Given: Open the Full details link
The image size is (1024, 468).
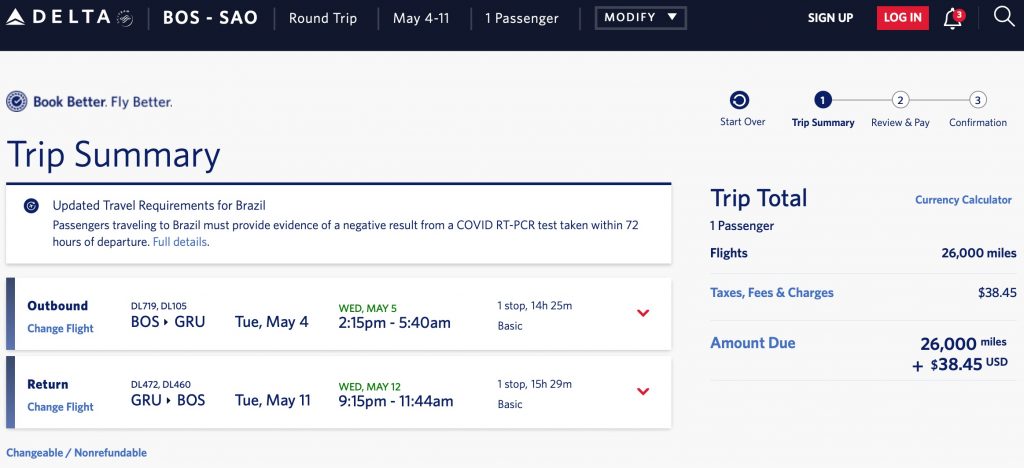Looking at the screenshot, I should [x=180, y=242].
